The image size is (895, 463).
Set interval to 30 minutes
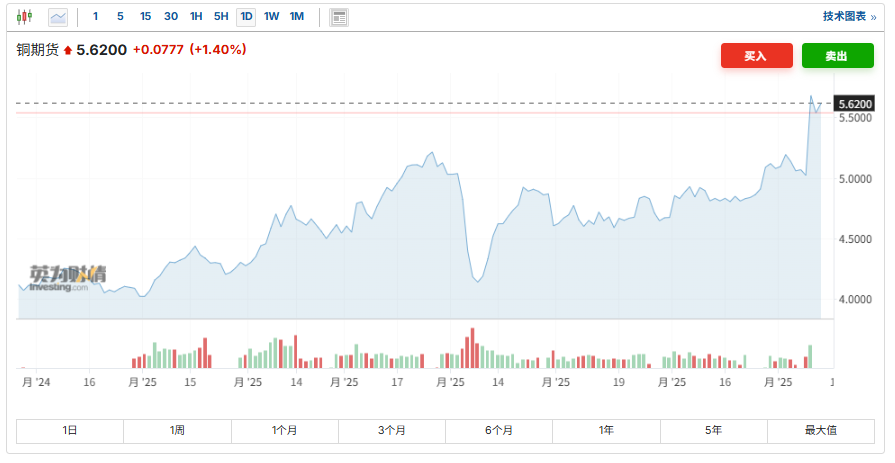[x=171, y=17]
